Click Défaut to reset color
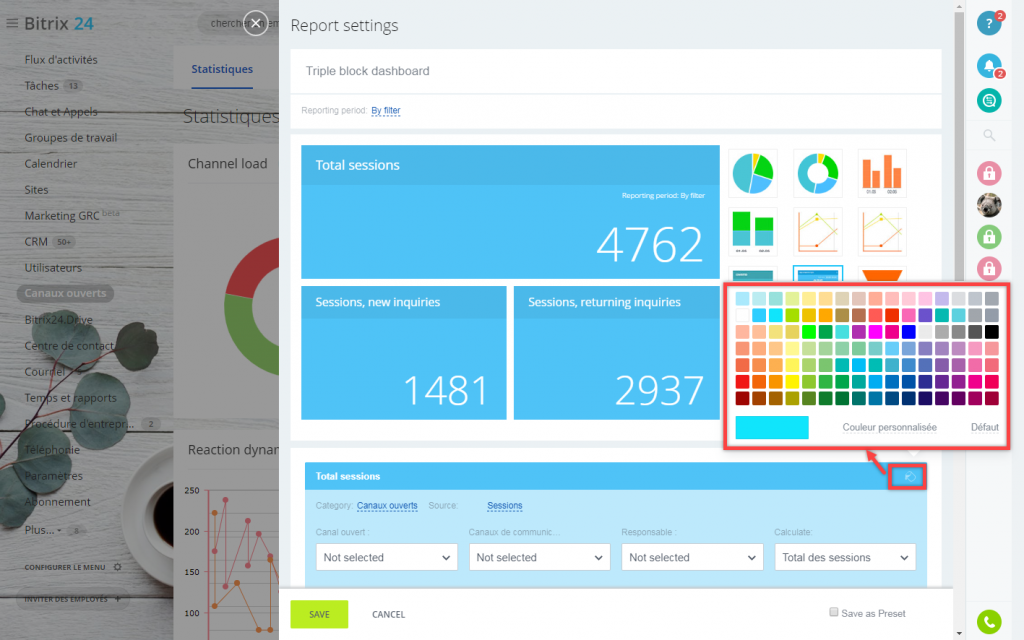1024x640 pixels. coord(985,427)
